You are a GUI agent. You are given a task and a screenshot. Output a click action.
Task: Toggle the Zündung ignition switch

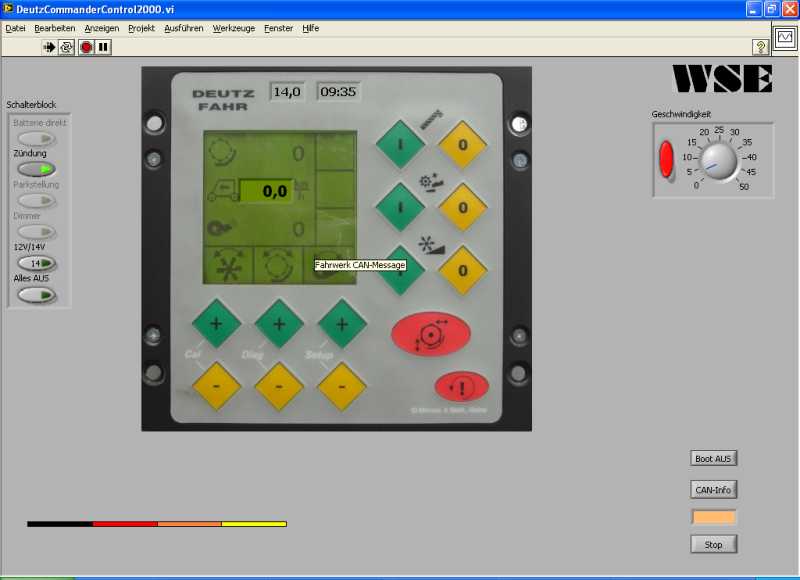pyautogui.click(x=37, y=169)
